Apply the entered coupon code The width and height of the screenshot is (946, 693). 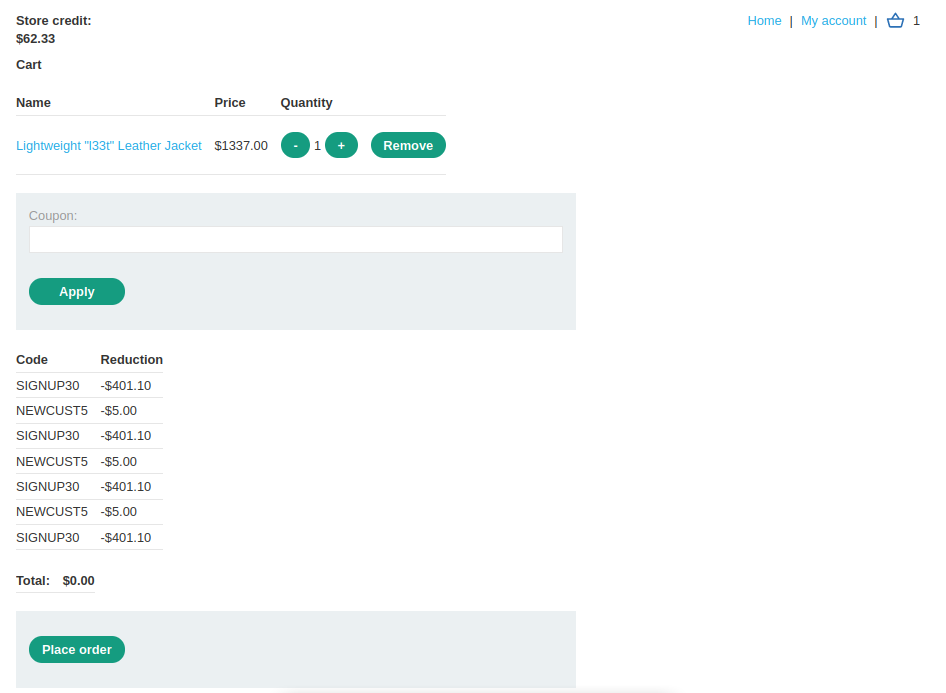(x=77, y=292)
